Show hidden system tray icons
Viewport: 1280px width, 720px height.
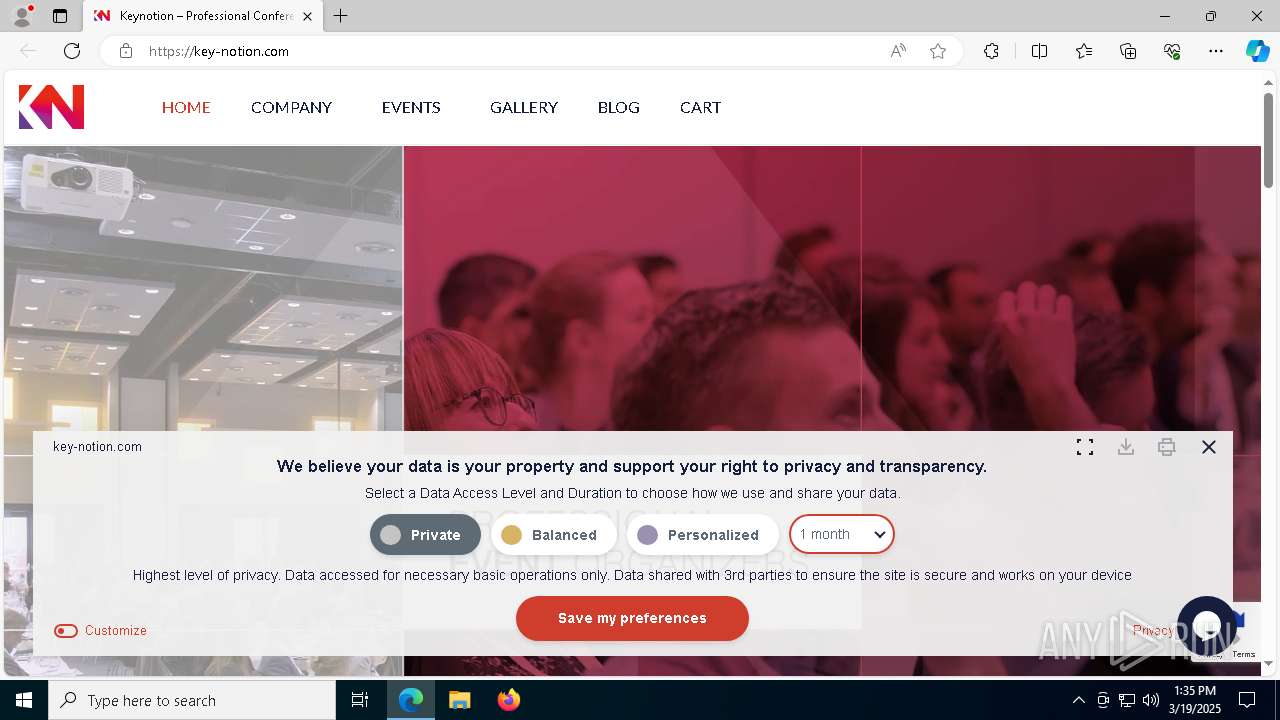click(x=1078, y=700)
